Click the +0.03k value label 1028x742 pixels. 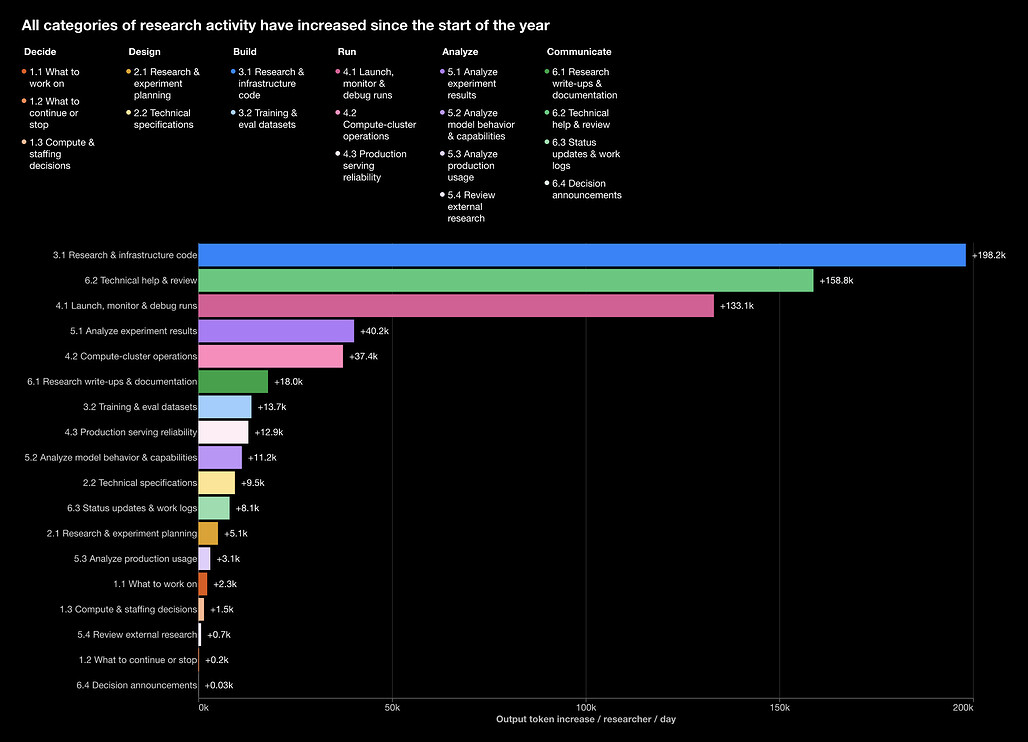tap(219, 686)
